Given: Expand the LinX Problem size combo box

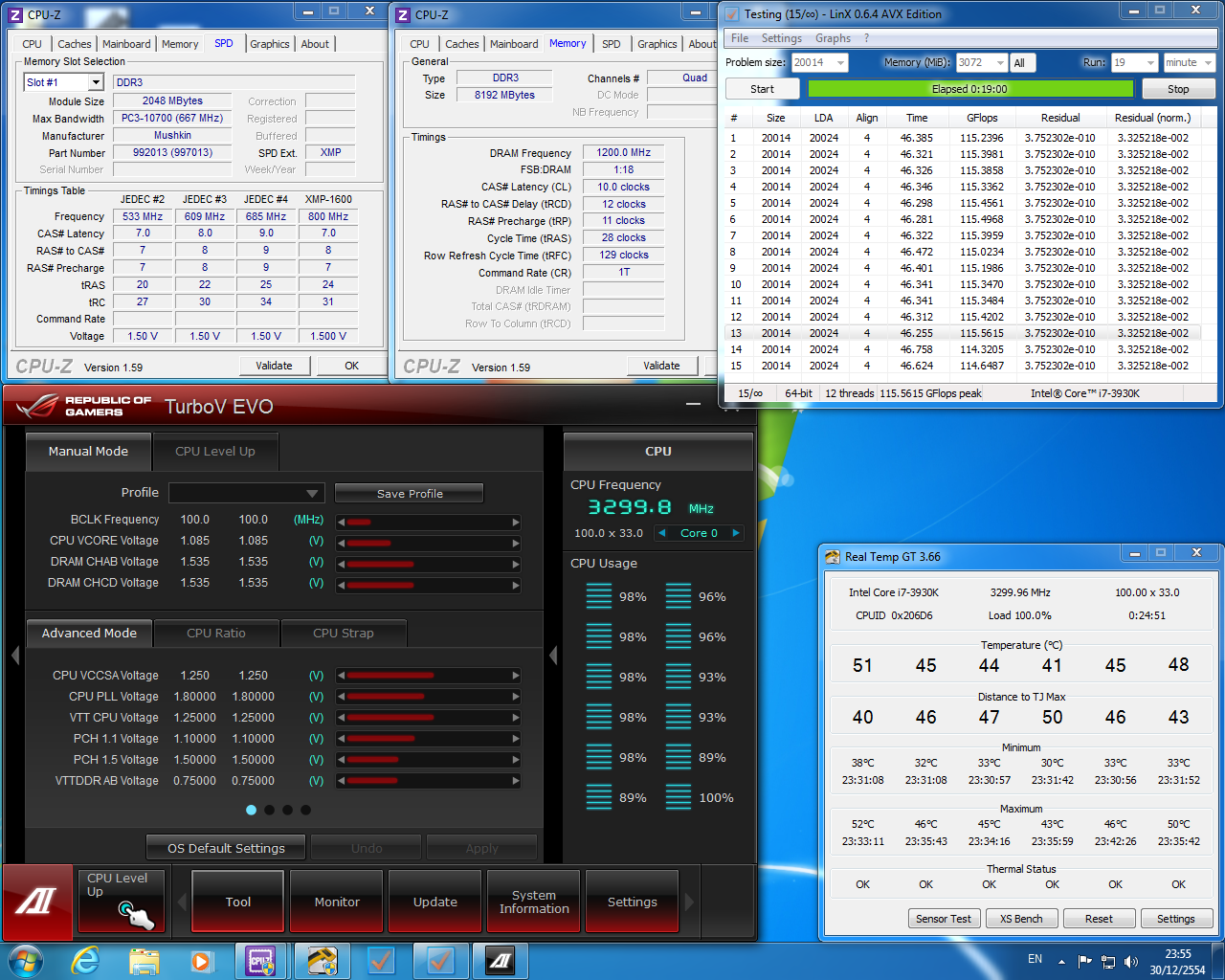Looking at the screenshot, I should (x=840, y=63).
